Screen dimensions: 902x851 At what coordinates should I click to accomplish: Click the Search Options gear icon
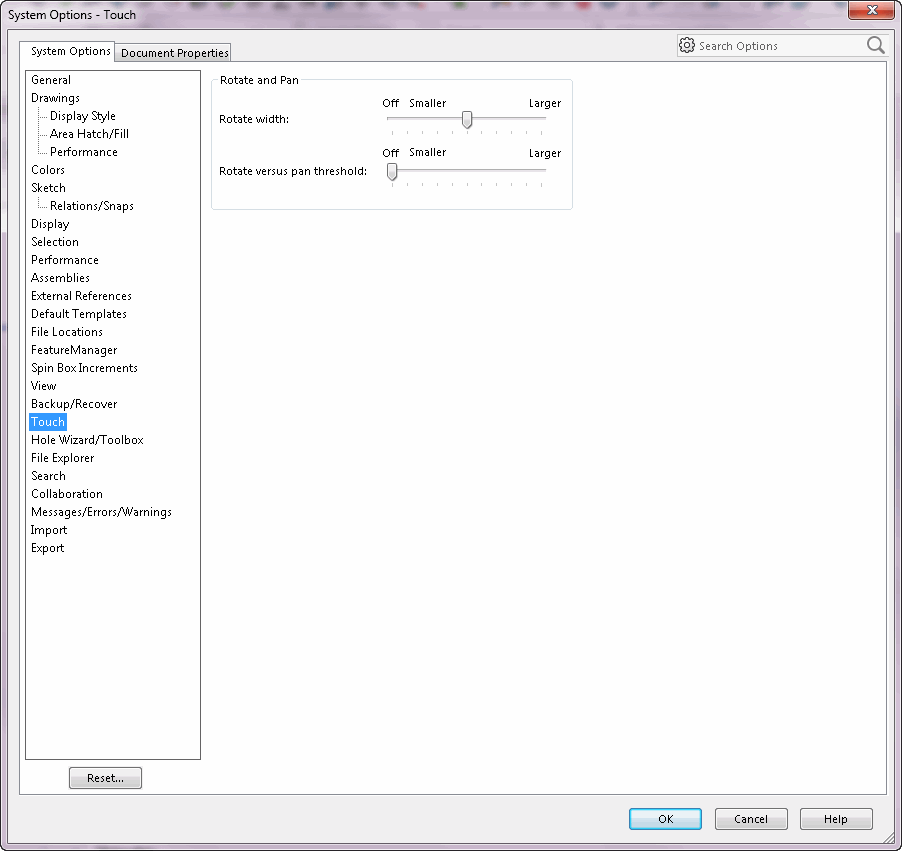(x=687, y=45)
